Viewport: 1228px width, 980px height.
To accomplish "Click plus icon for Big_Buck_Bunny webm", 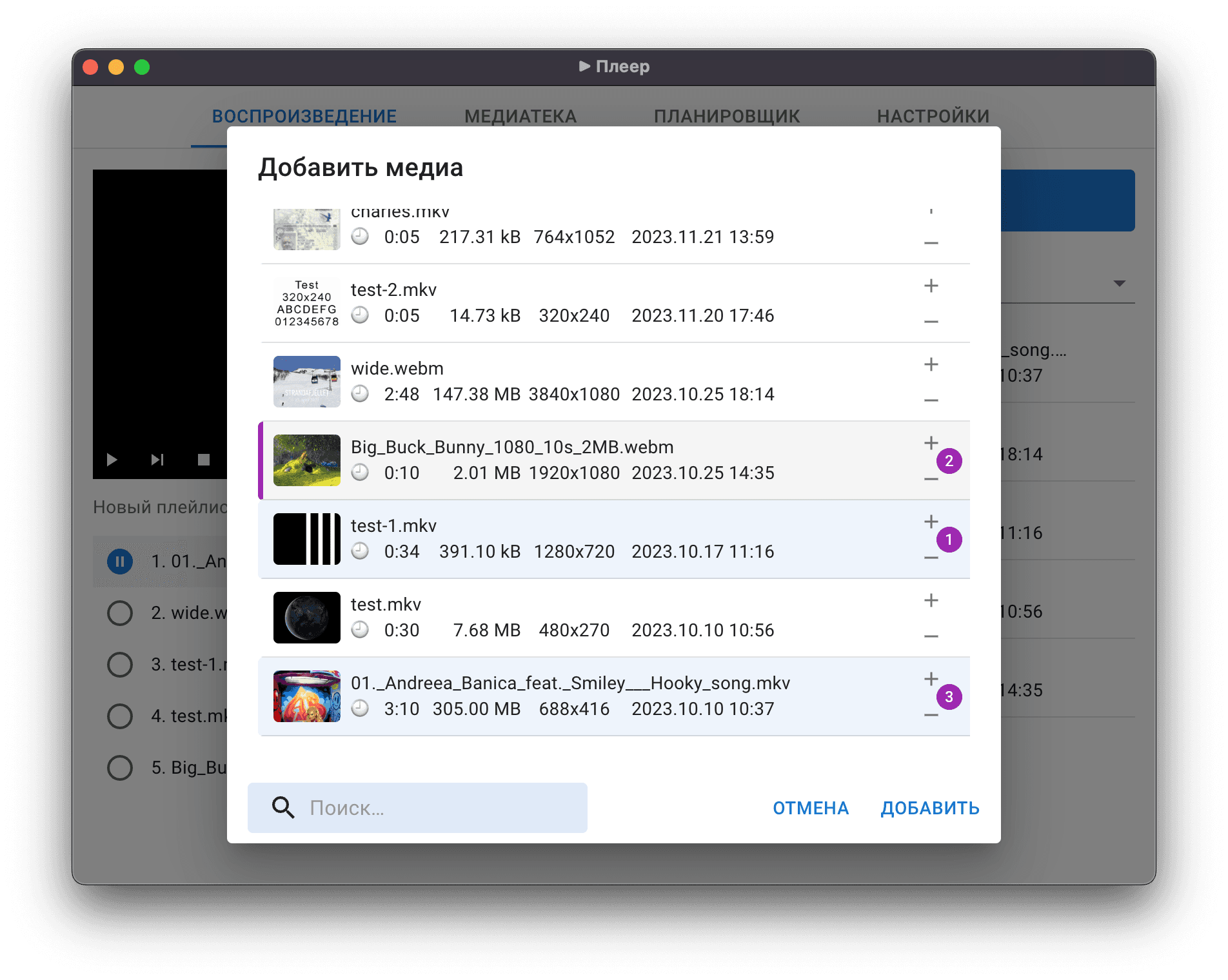I will pos(931,443).
